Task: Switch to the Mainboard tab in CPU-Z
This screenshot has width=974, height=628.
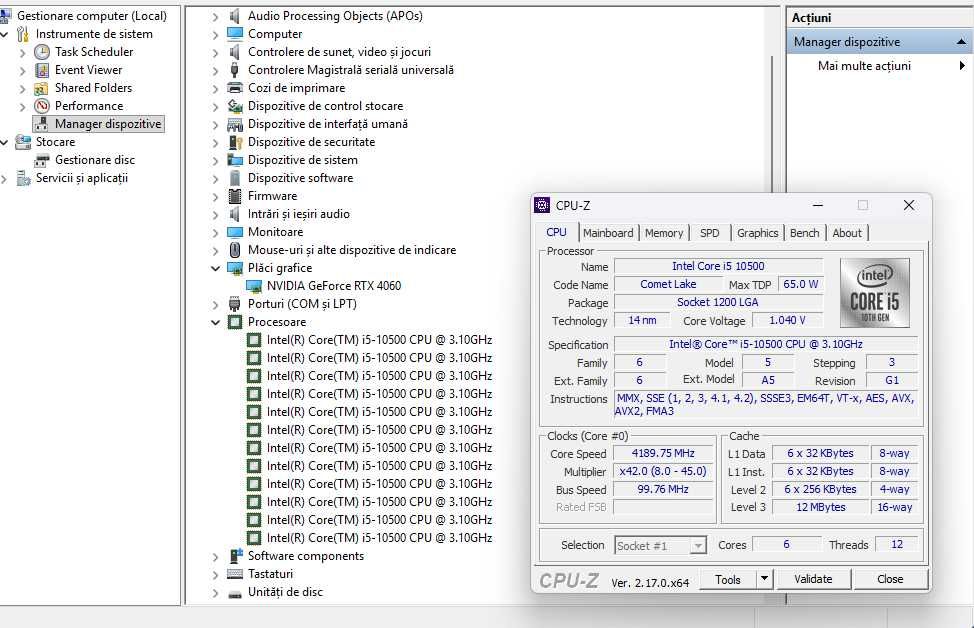Action: (608, 233)
